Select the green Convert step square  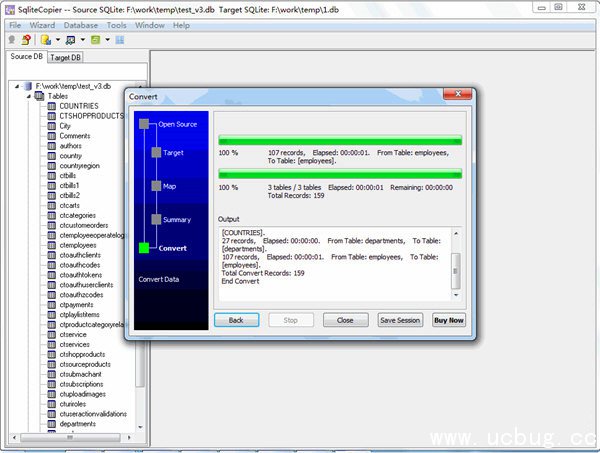click(144, 248)
